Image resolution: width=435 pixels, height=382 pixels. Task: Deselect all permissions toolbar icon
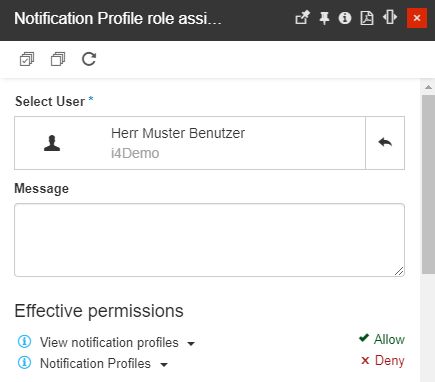58,59
